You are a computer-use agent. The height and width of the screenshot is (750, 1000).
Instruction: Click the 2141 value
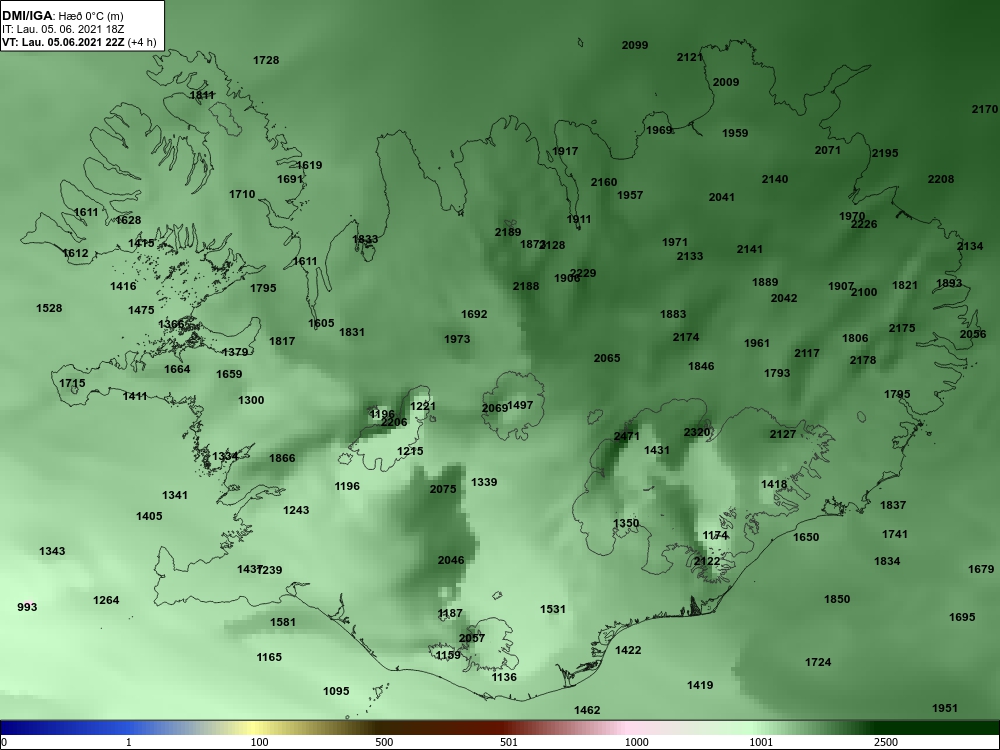click(749, 249)
